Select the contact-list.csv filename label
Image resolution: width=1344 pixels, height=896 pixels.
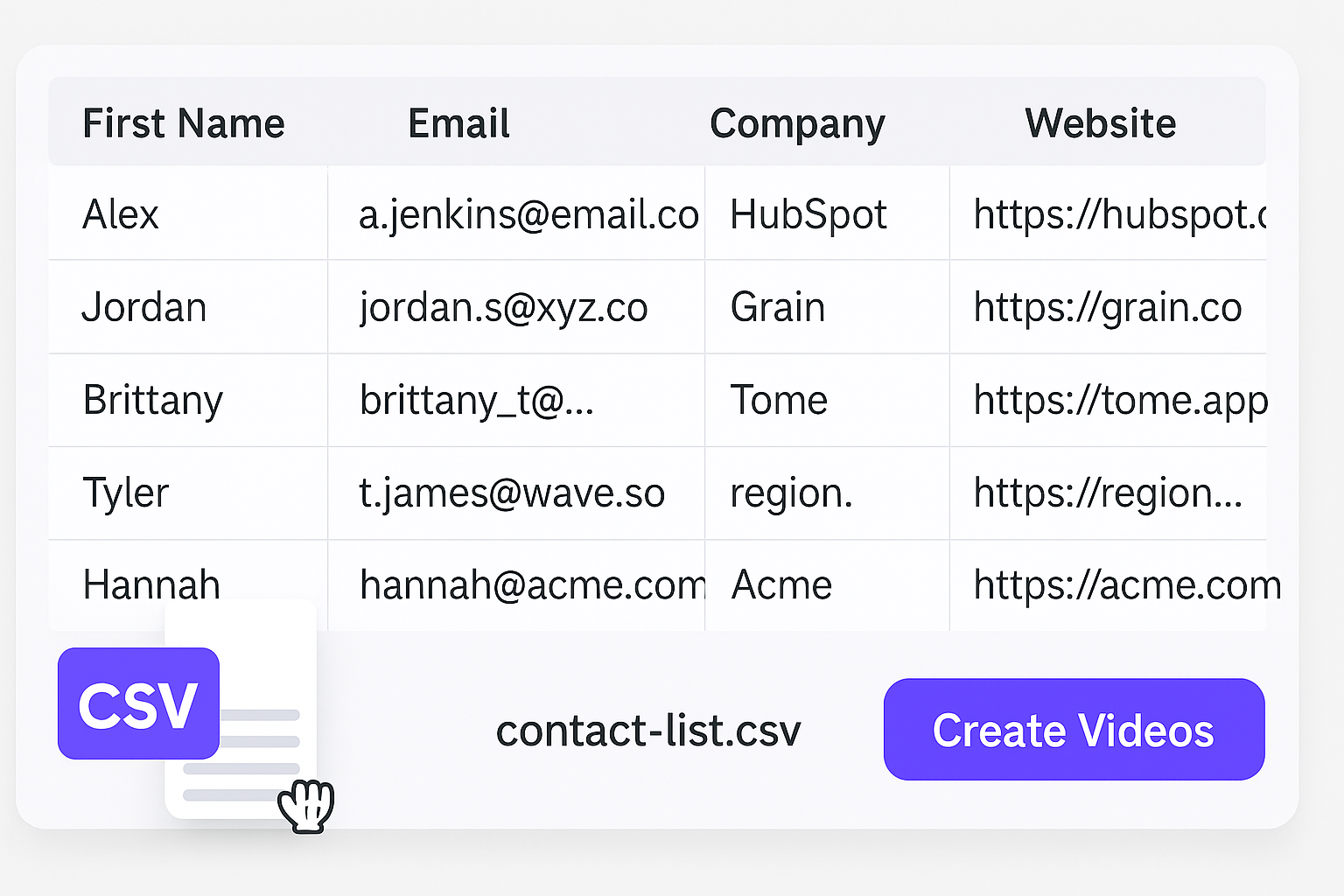point(648,731)
